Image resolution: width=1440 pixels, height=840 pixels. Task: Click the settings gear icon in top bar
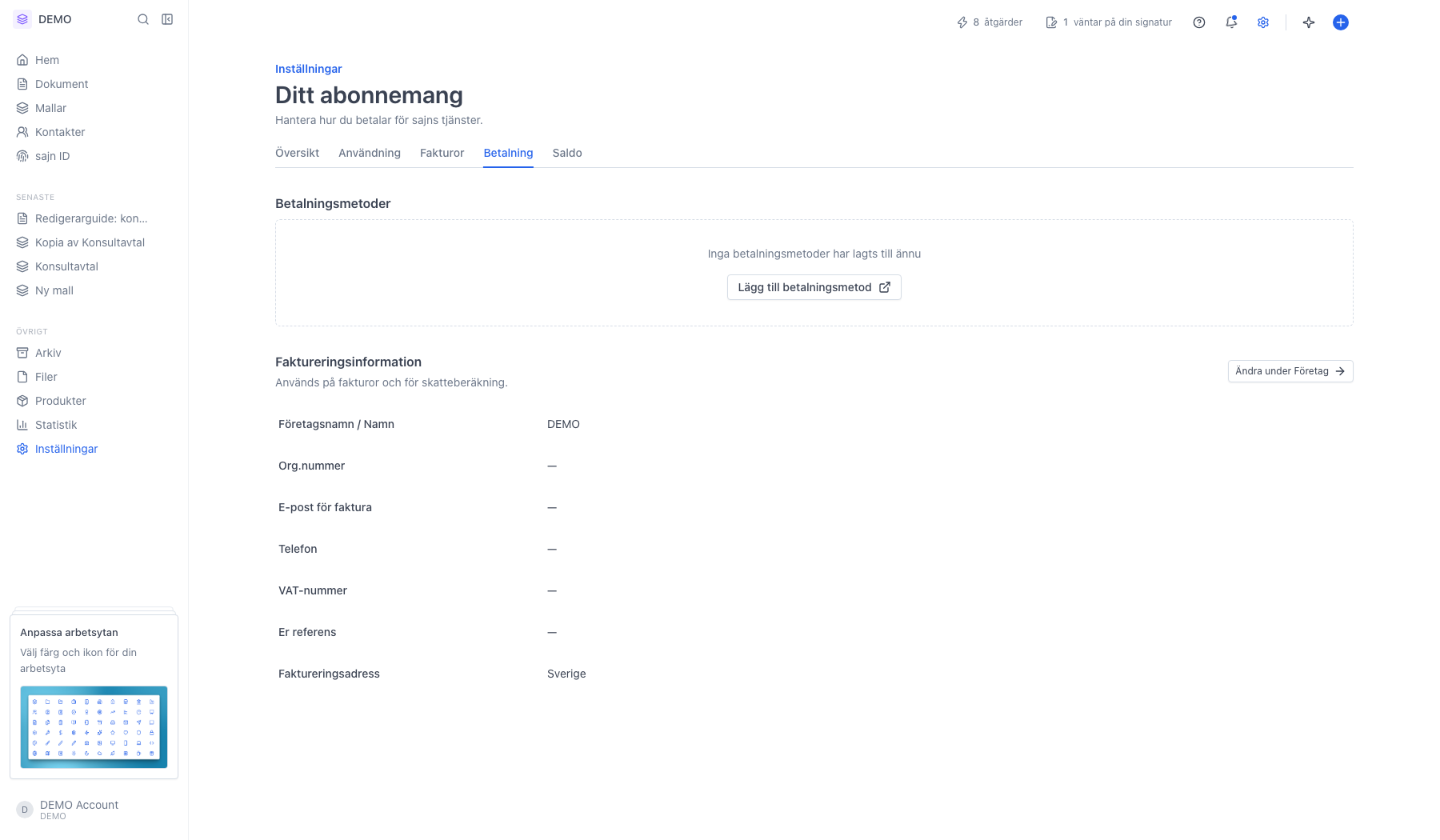[1263, 22]
